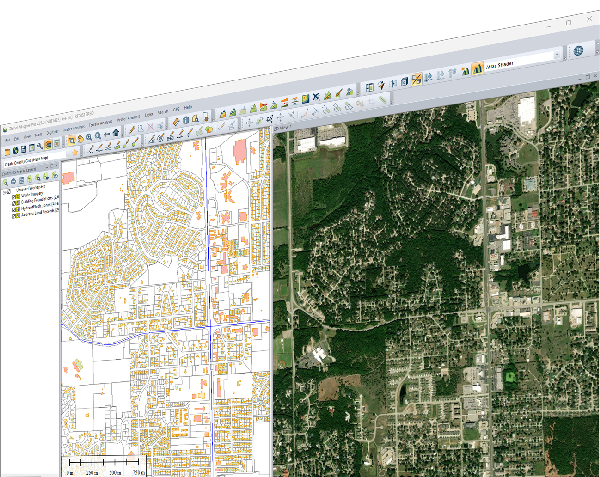Open the GPS menu
The height and width of the screenshot is (477, 600).
tap(176, 109)
